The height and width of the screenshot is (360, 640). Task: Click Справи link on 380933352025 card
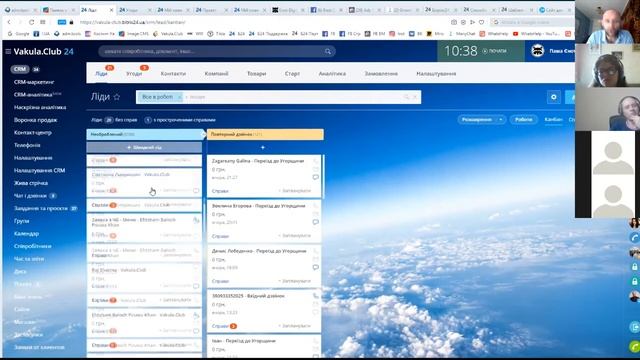tap(220, 326)
